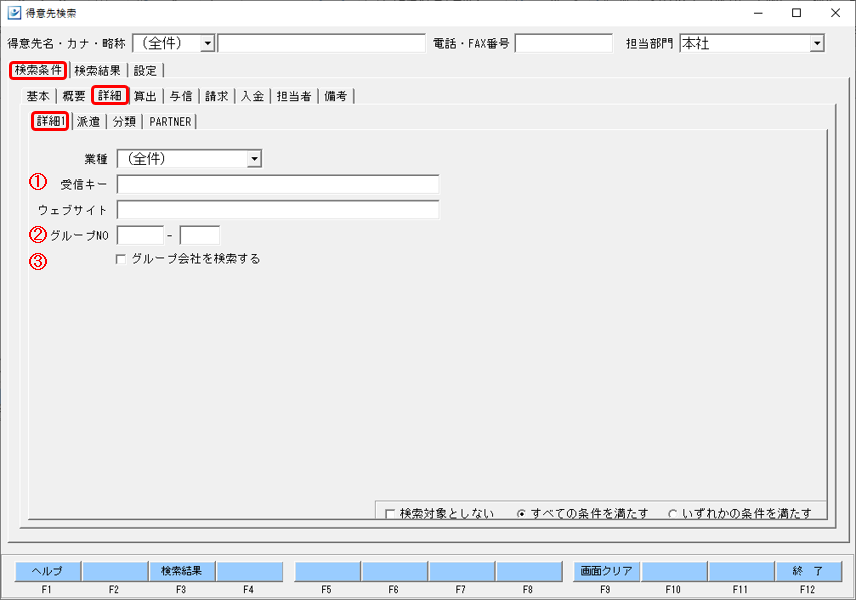Viewport: 856px width, 601px height.
Task: Click the ヘルプ F1 button
Action: (47, 571)
